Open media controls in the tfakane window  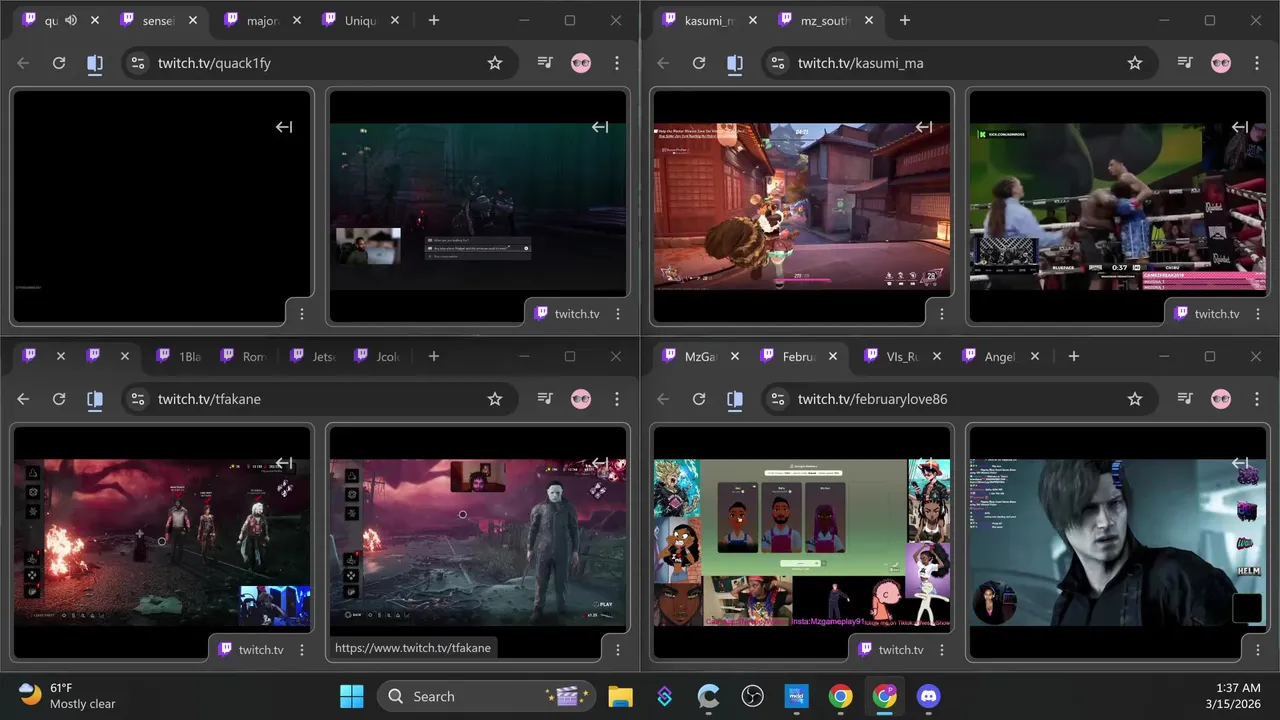pyautogui.click(x=545, y=399)
